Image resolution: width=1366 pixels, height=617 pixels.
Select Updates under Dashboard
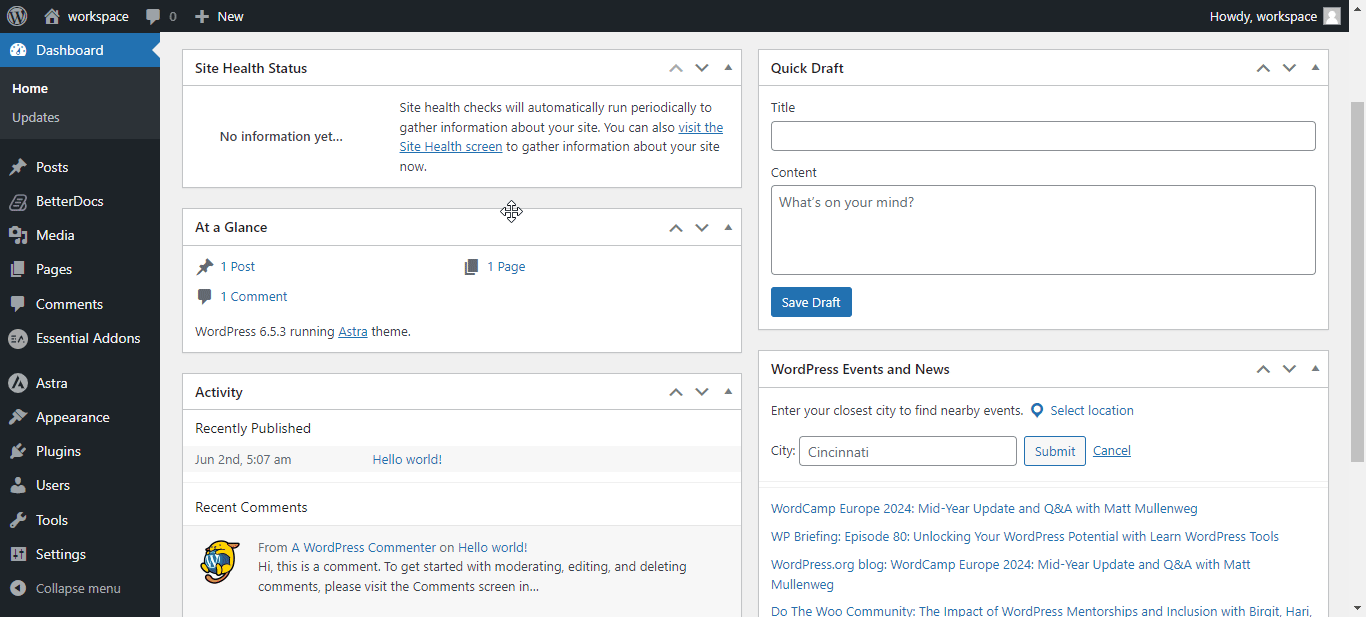tap(35, 117)
